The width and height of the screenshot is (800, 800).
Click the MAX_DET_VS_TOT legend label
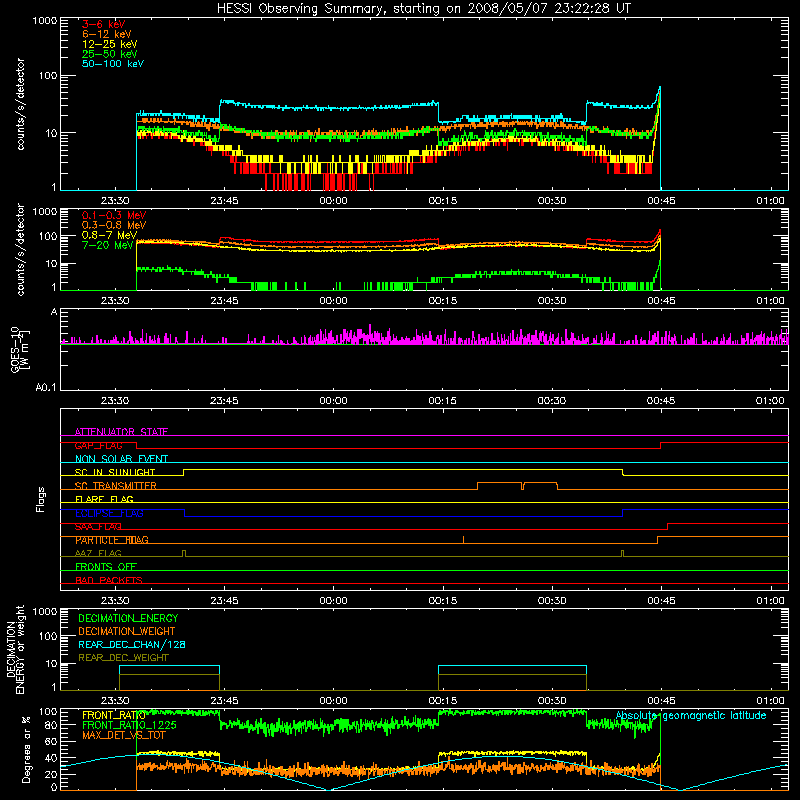coord(124,735)
